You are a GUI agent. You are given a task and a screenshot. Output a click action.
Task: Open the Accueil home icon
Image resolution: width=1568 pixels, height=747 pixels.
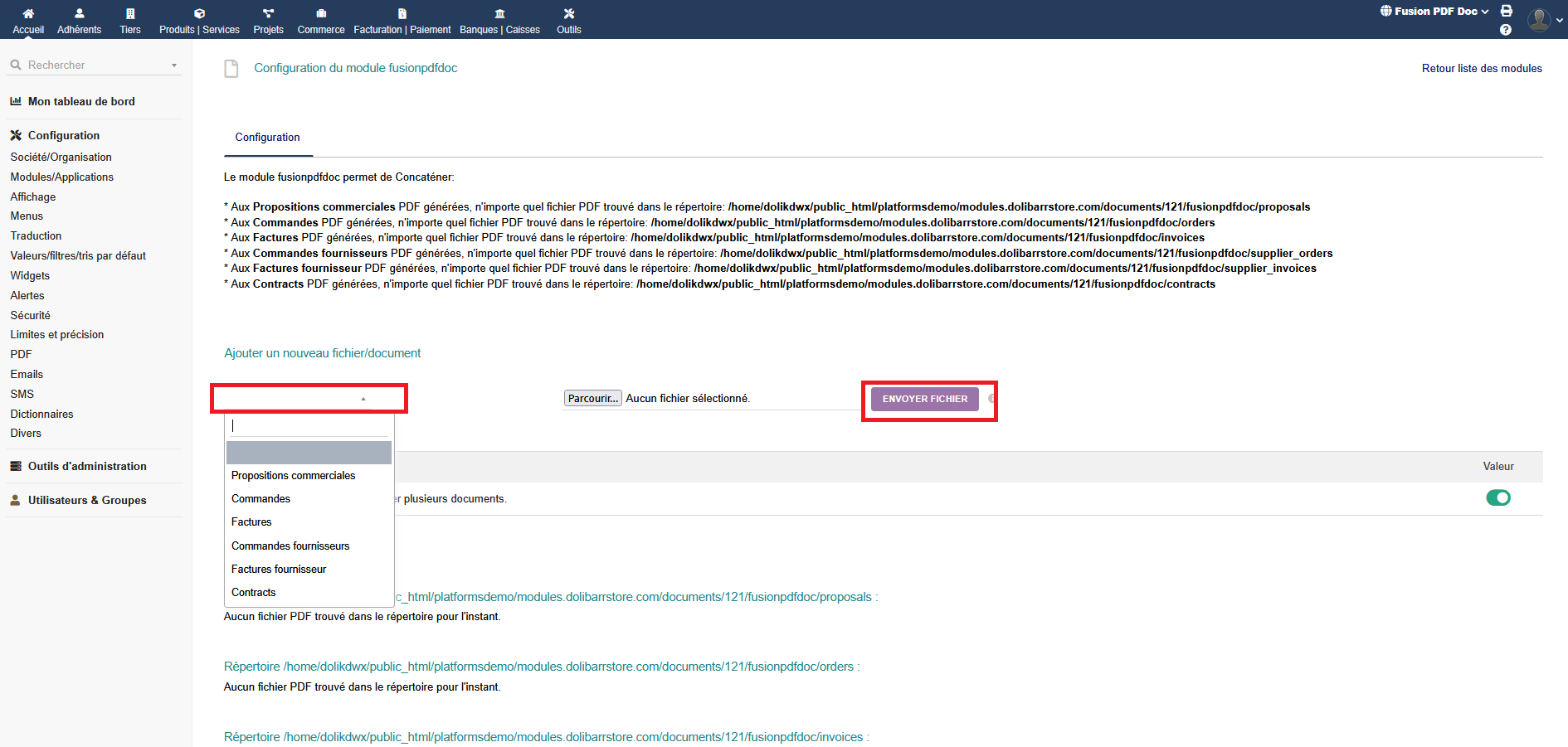pos(28,13)
